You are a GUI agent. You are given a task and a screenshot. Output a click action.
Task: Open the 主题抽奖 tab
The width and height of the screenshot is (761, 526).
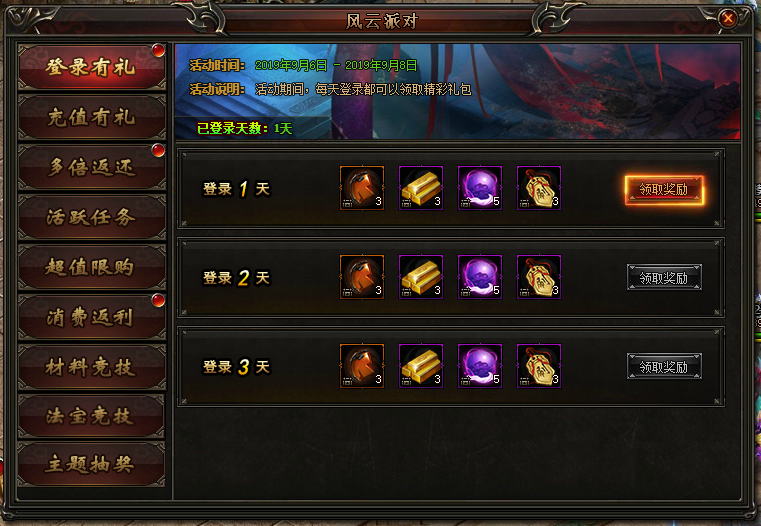[x=92, y=464]
